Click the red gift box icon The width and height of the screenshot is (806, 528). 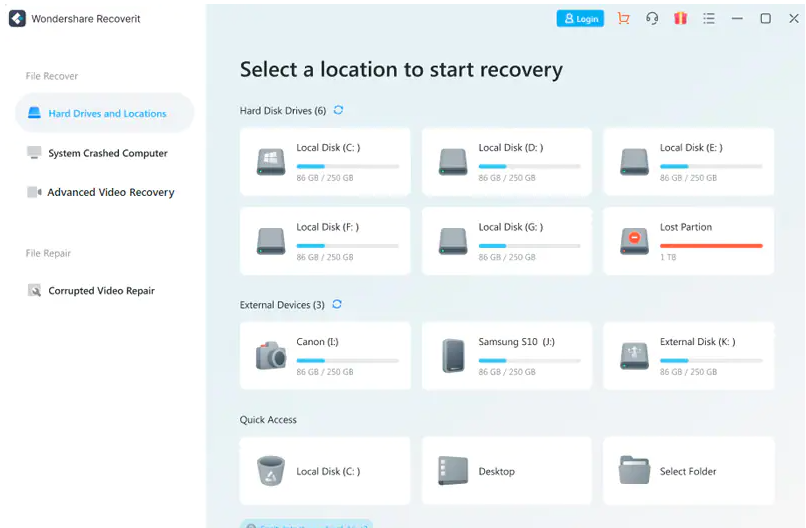(681, 19)
